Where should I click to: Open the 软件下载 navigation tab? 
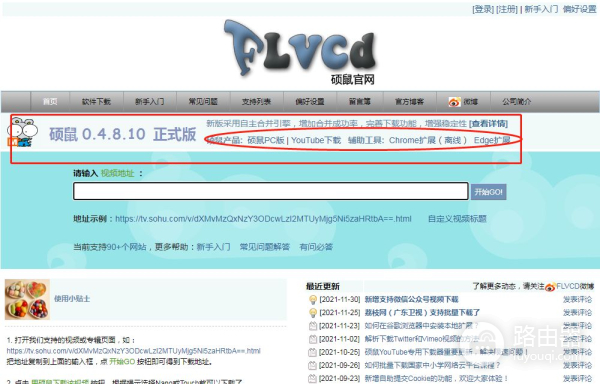point(96,102)
